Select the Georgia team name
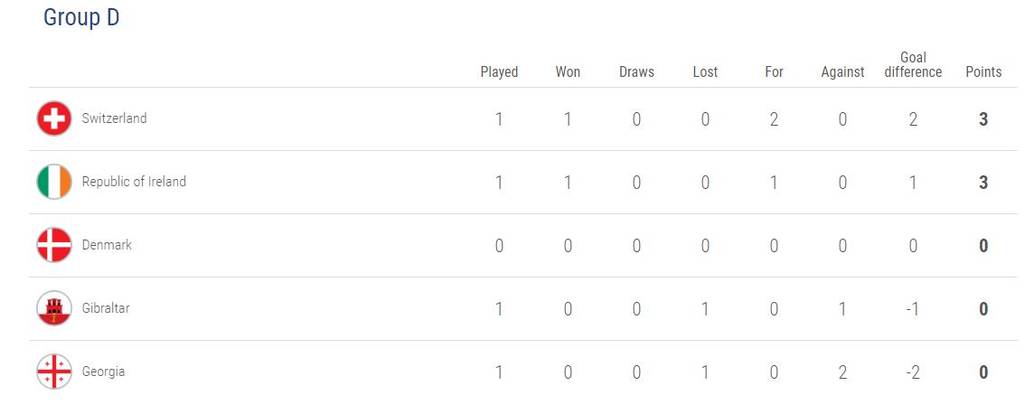This screenshot has width=1024, height=410. click(x=103, y=371)
